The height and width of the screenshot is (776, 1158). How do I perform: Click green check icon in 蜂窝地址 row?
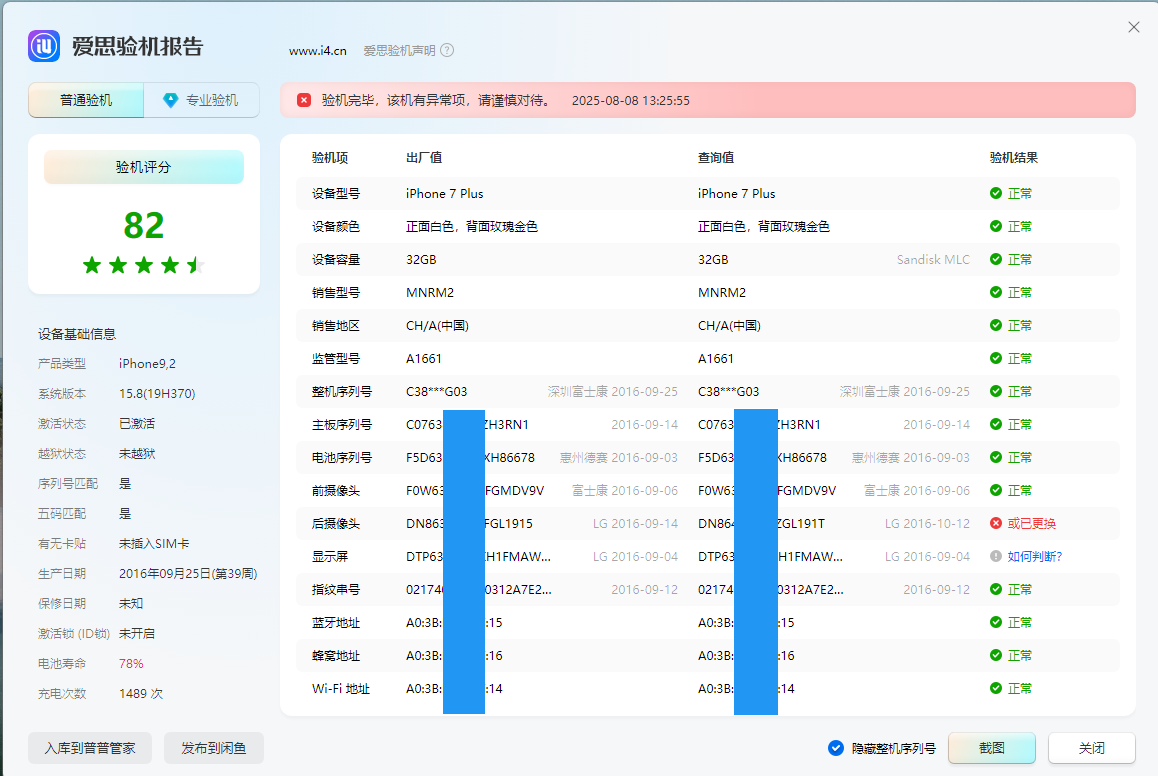[996, 655]
